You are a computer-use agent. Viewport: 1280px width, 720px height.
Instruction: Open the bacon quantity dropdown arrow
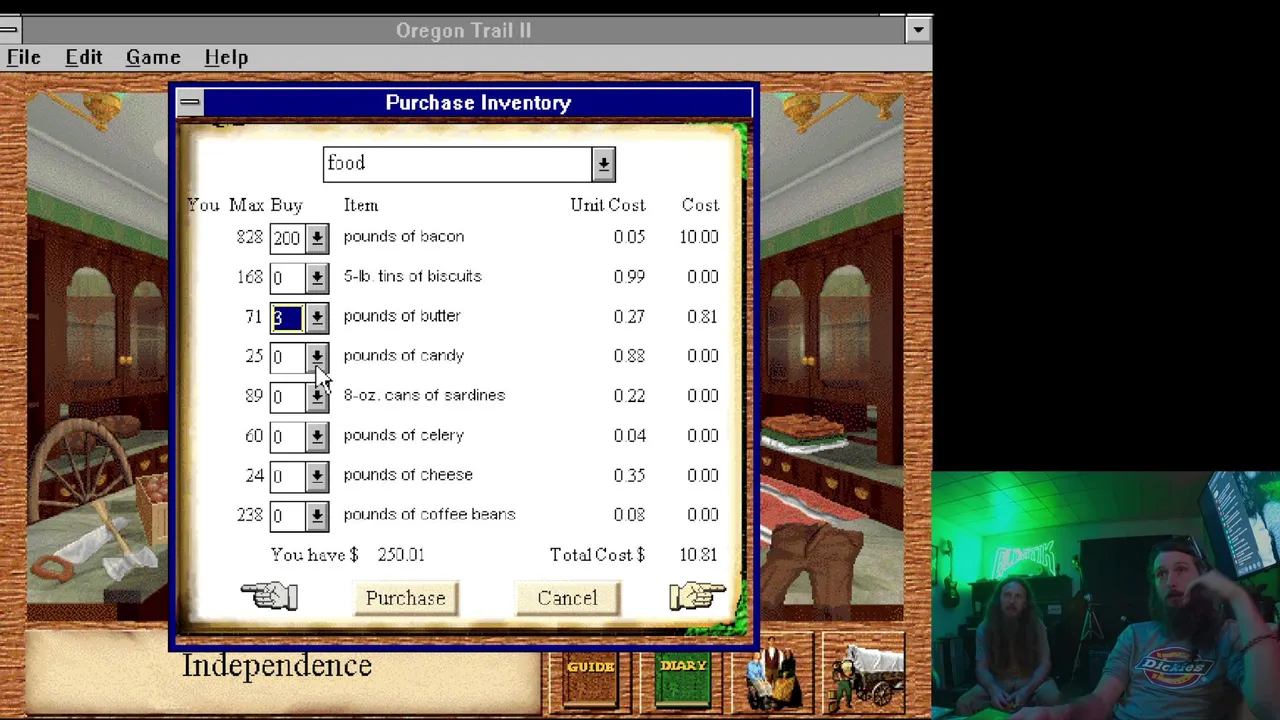pos(317,238)
